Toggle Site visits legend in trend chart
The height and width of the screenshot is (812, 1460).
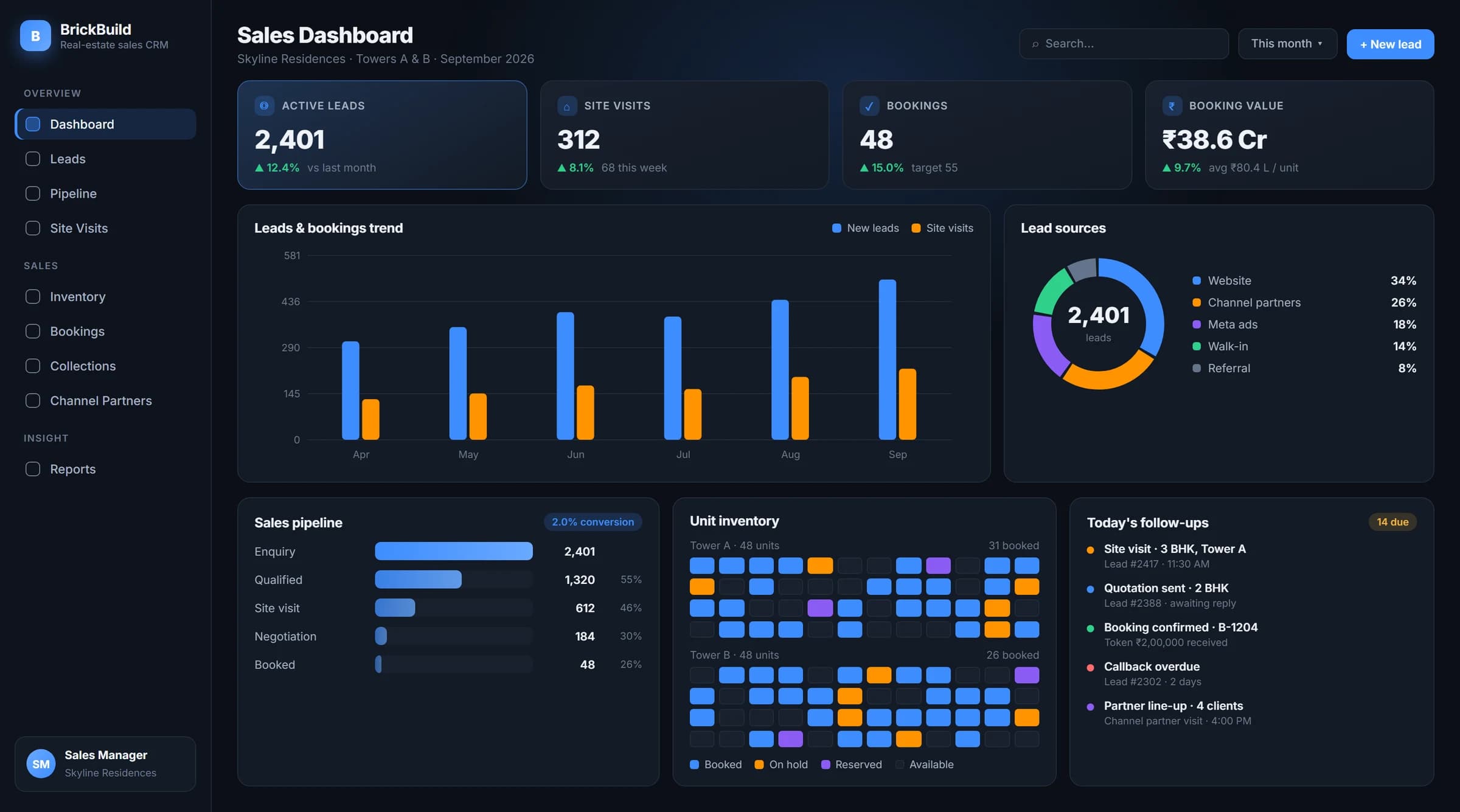tap(942, 228)
